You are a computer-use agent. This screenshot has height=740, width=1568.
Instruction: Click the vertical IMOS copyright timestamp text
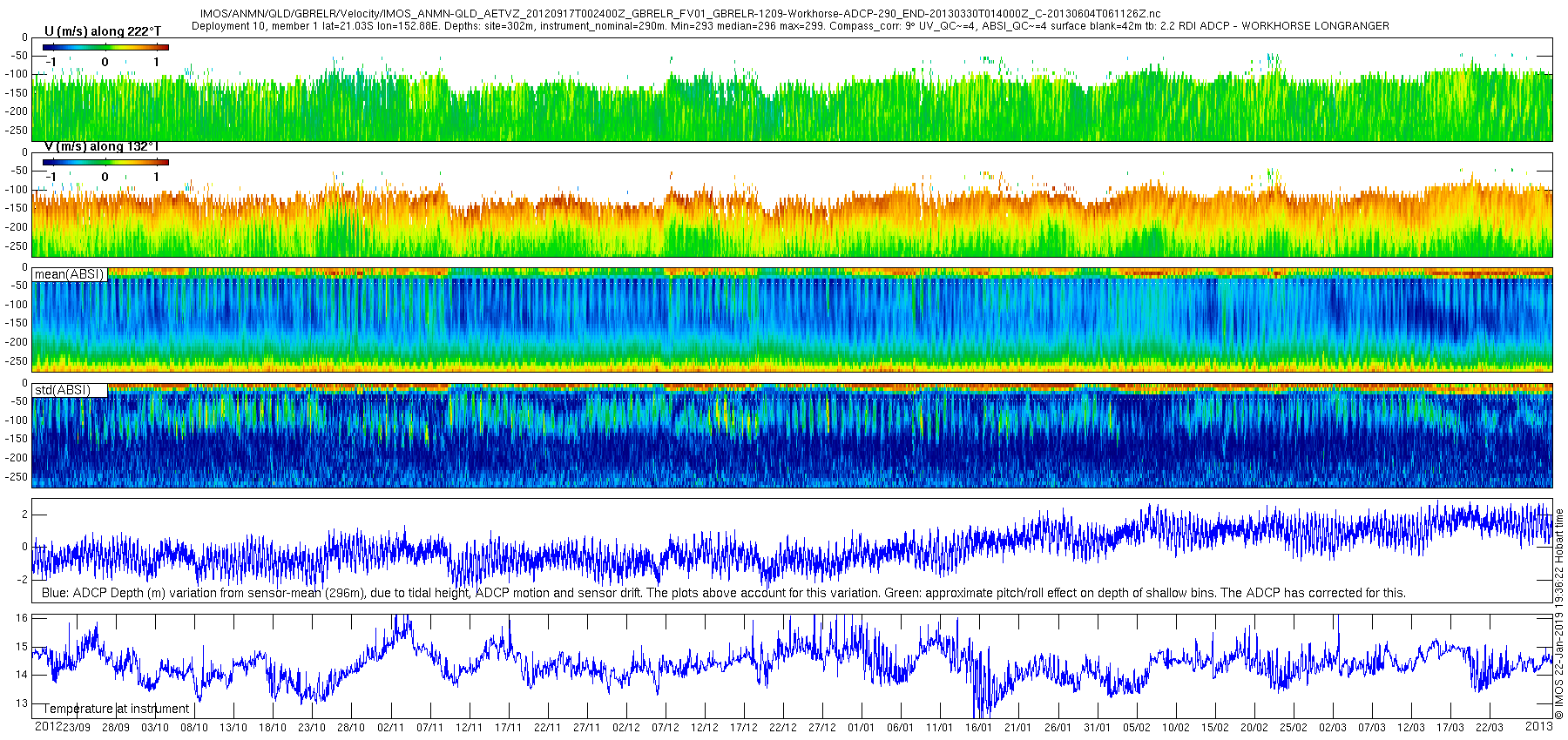pos(1560,614)
